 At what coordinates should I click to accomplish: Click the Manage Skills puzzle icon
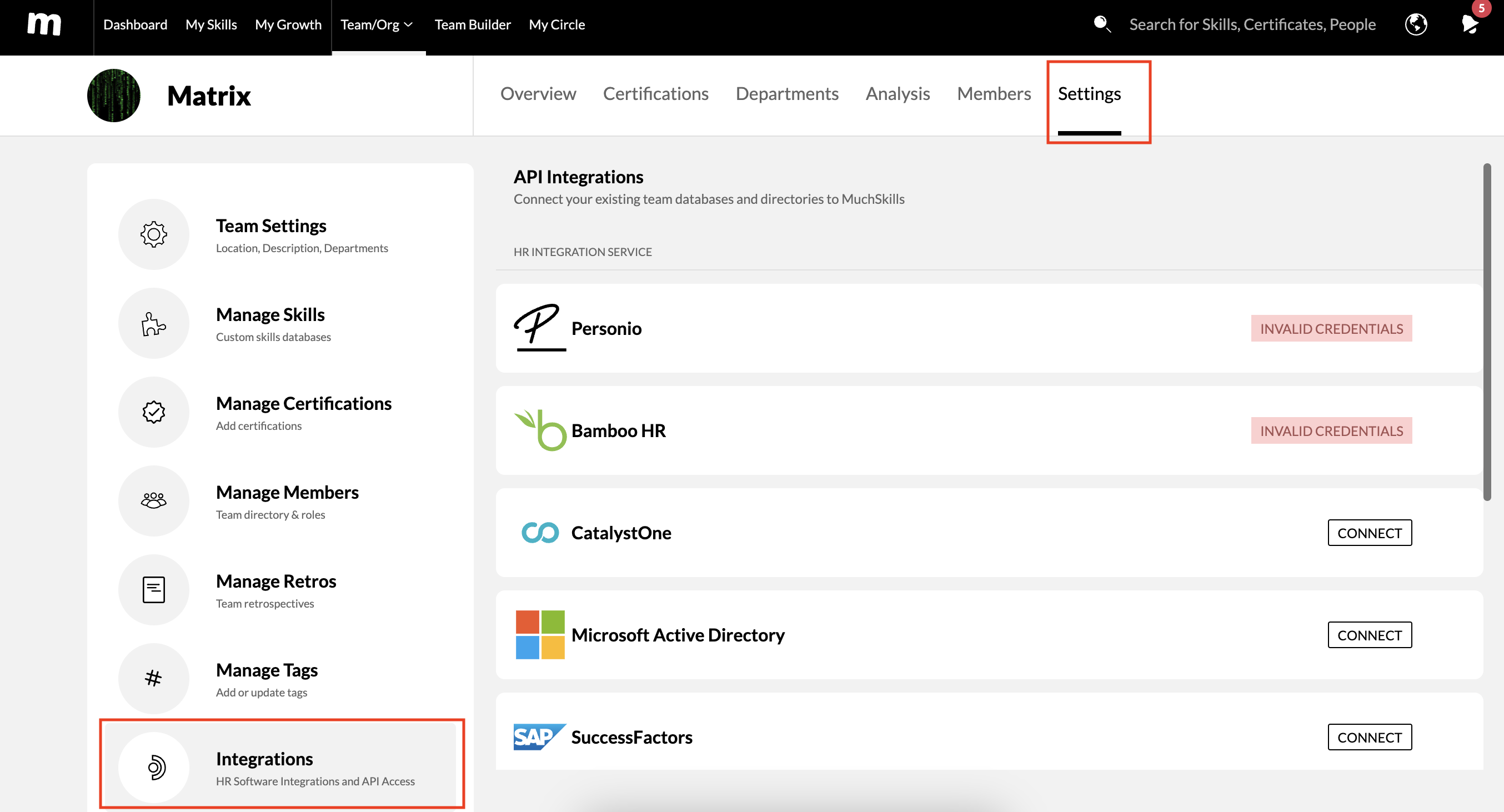153,323
